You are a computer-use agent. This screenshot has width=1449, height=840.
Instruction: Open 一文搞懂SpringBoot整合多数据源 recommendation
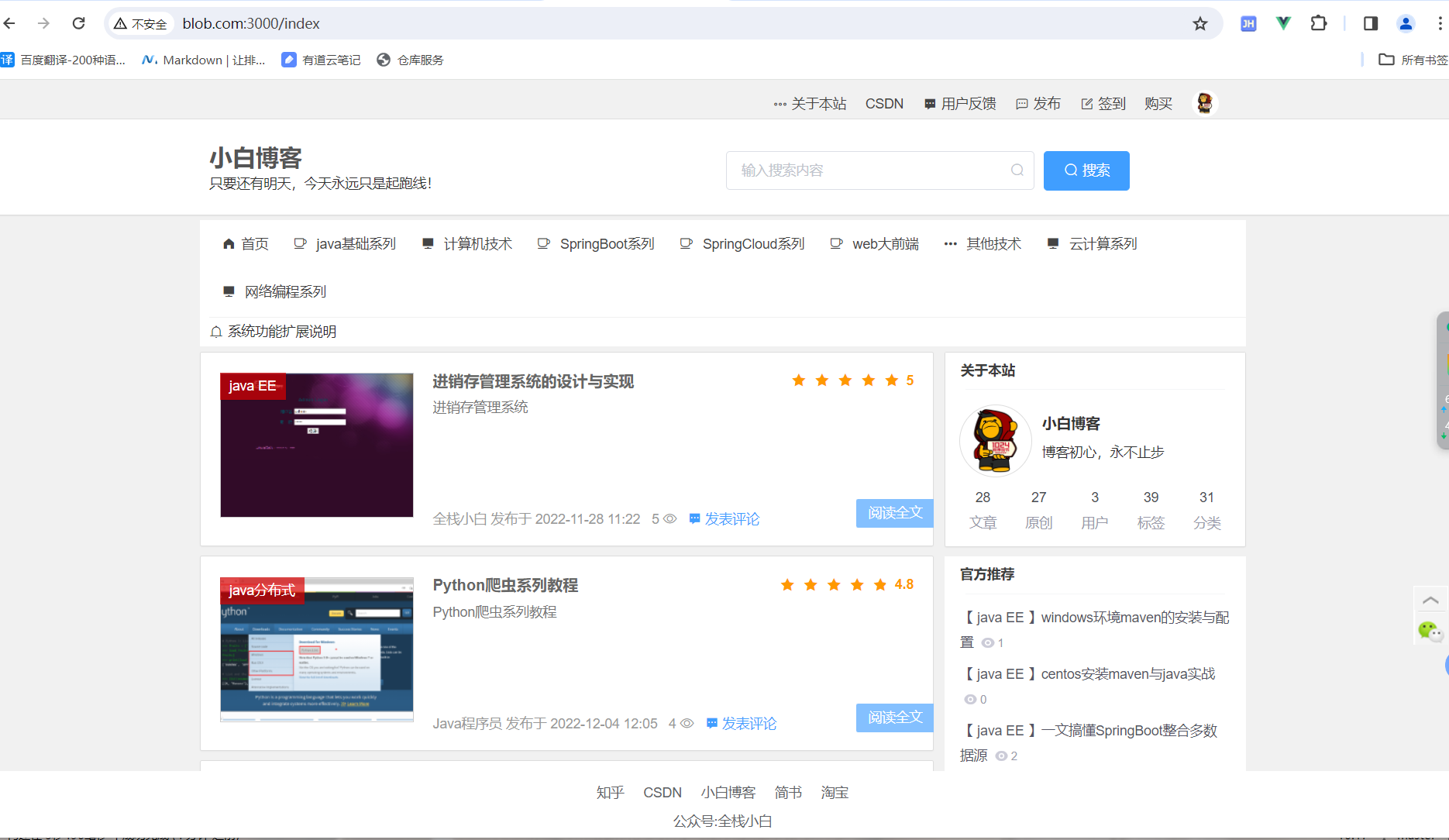(1089, 743)
